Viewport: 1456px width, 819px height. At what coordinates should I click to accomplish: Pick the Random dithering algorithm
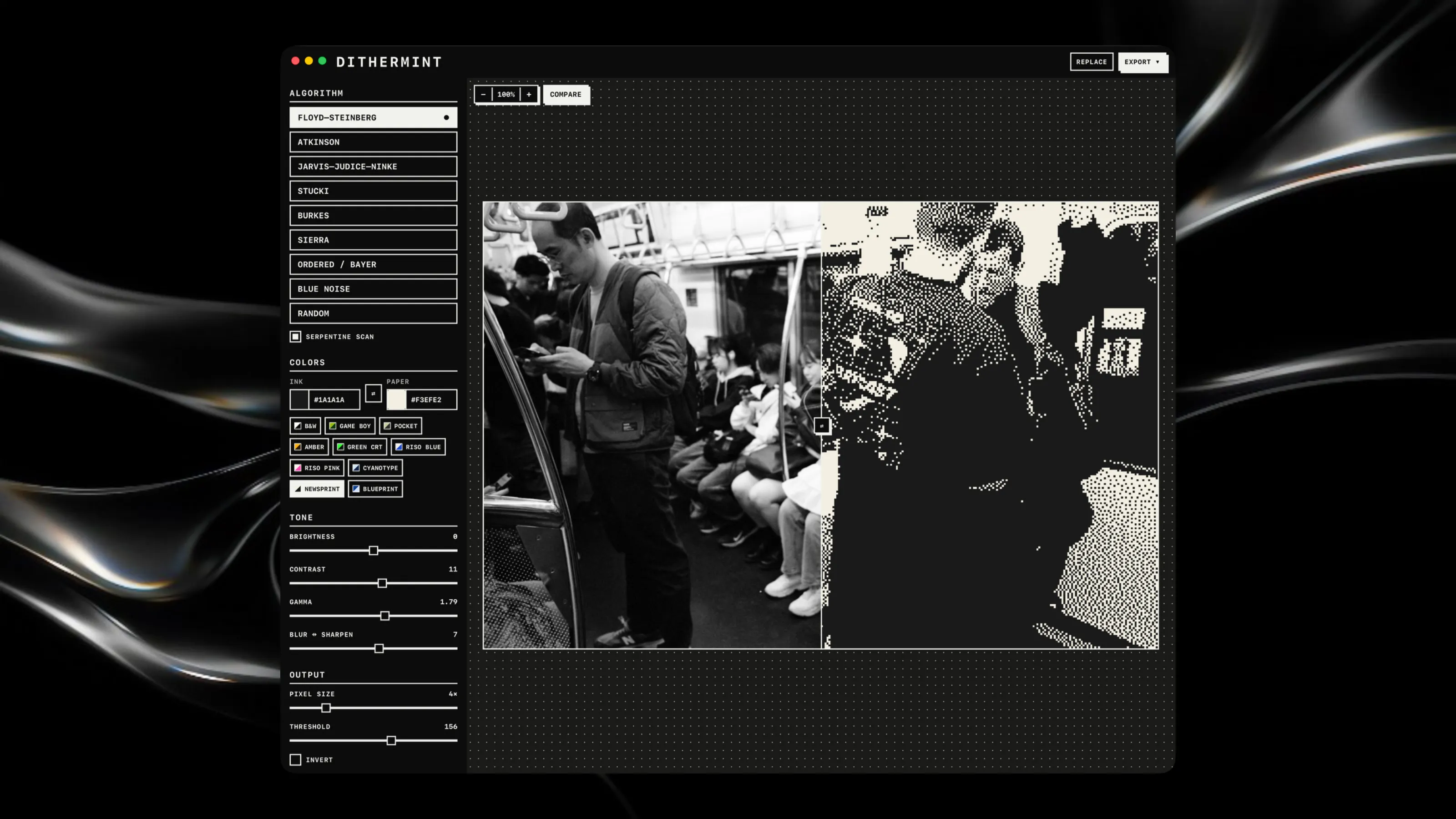(x=373, y=313)
